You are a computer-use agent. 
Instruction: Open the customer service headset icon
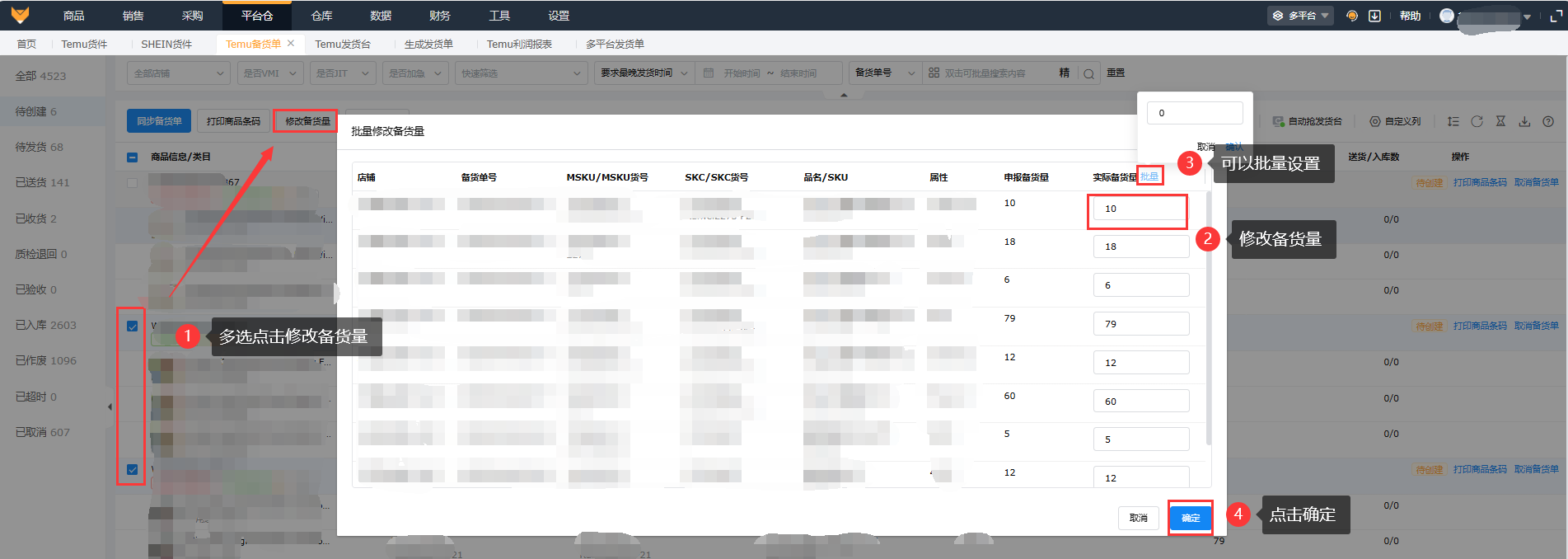(1352, 16)
